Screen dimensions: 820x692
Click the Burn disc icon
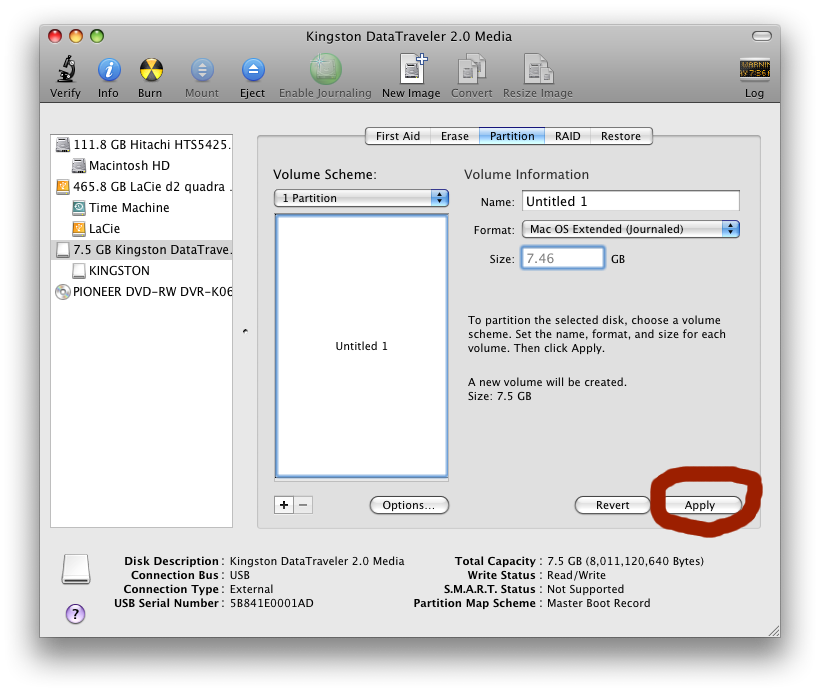pos(151,70)
